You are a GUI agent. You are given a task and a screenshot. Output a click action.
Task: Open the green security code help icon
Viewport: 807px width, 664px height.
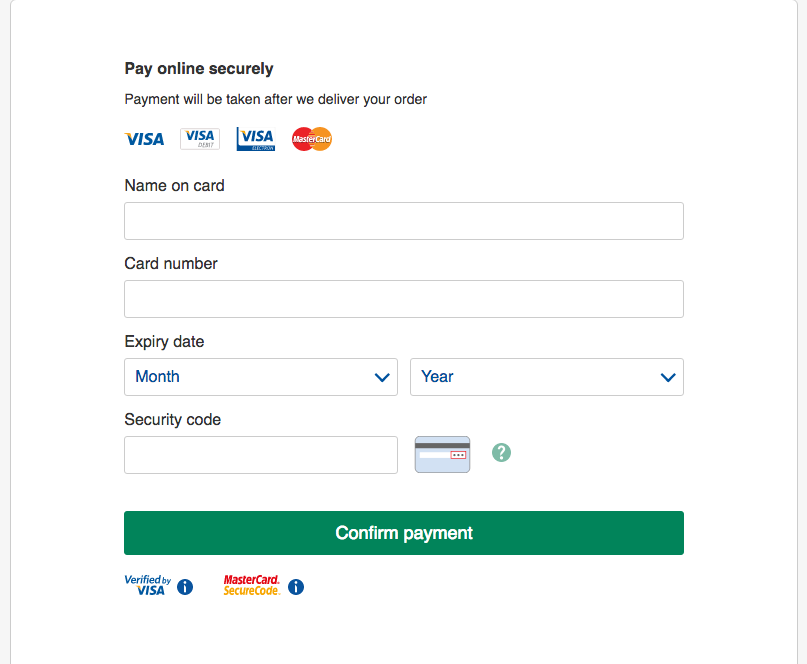(501, 453)
